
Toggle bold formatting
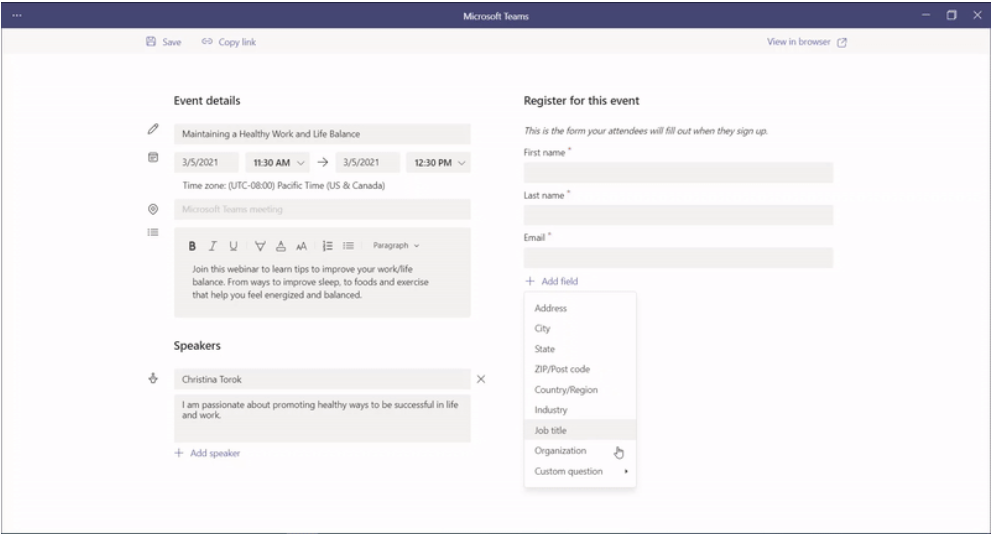pyautogui.click(x=192, y=246)
